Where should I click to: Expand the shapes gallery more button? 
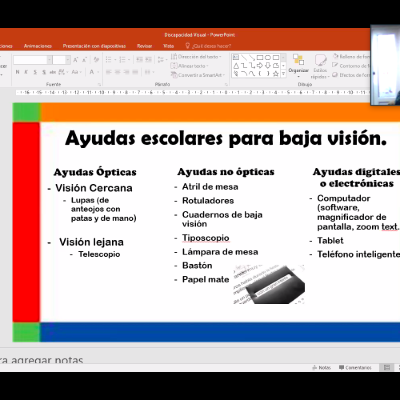point(283,74)
